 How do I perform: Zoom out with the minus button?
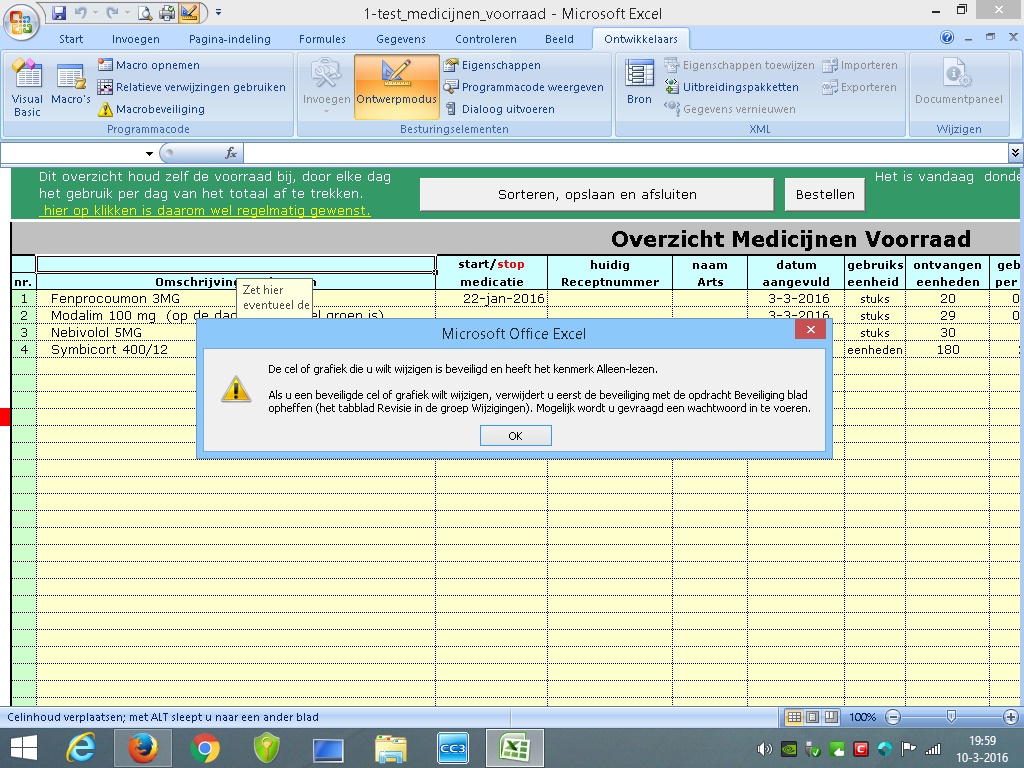pos(893,717)
